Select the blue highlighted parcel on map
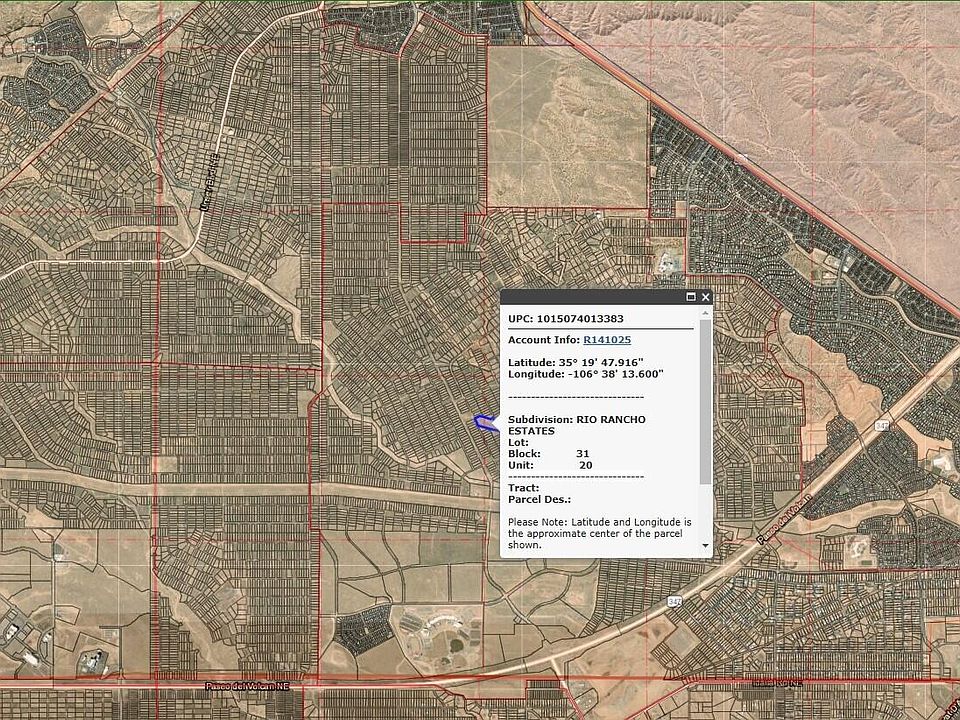This screenshot has width=960, height=720. point(485,423)
